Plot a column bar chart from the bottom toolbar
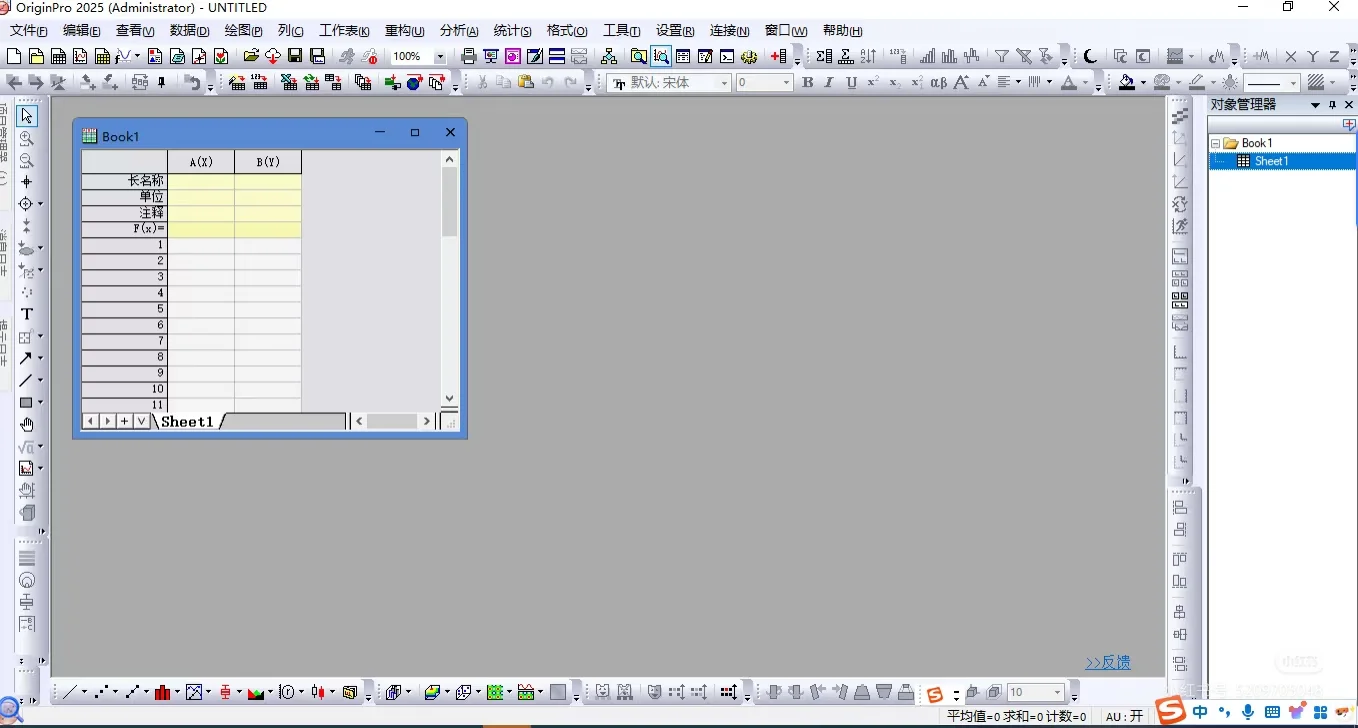1358x728 pixels. (x=162, y=692)
